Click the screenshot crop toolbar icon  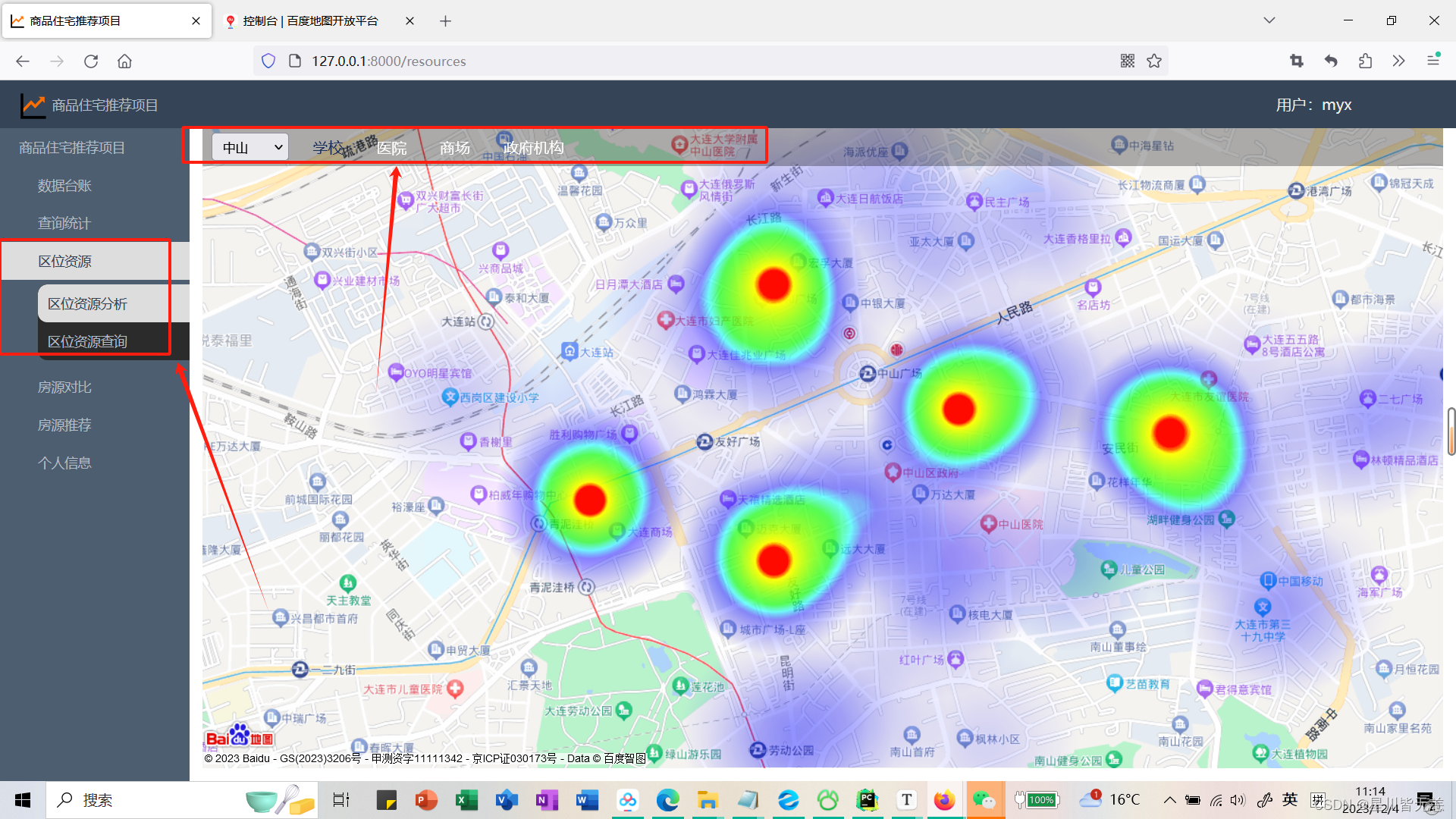point(1297,61)
